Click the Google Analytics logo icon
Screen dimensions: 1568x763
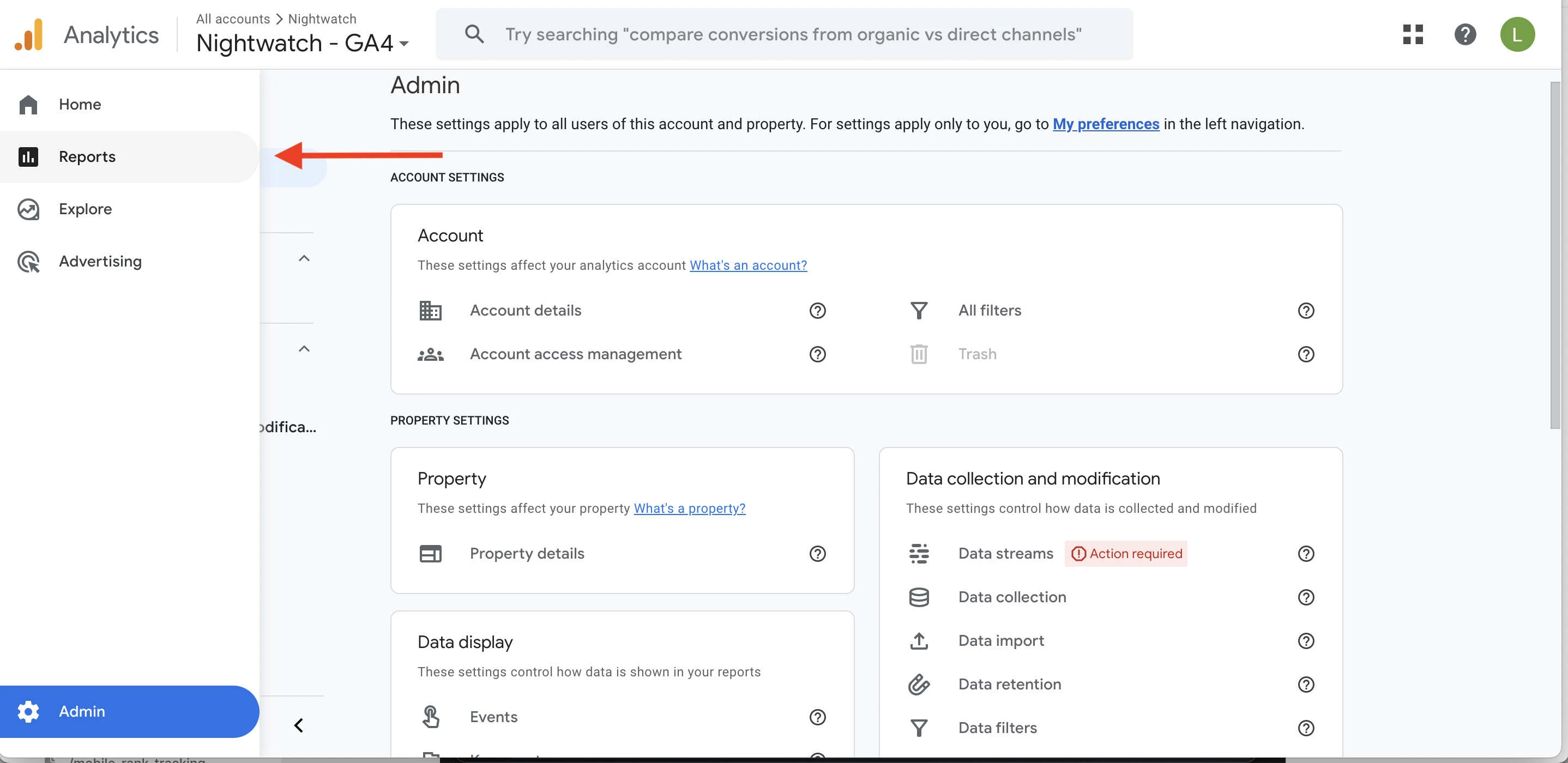coord(28,35)
